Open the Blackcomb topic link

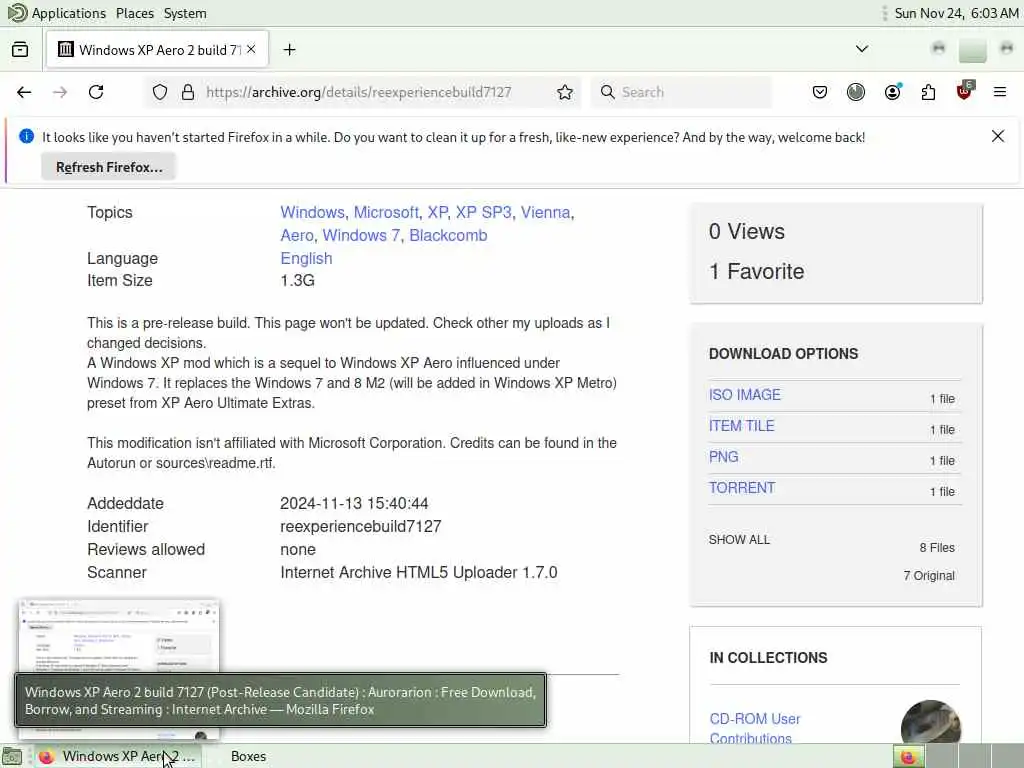pyautogui.click(x=448, y=235)
